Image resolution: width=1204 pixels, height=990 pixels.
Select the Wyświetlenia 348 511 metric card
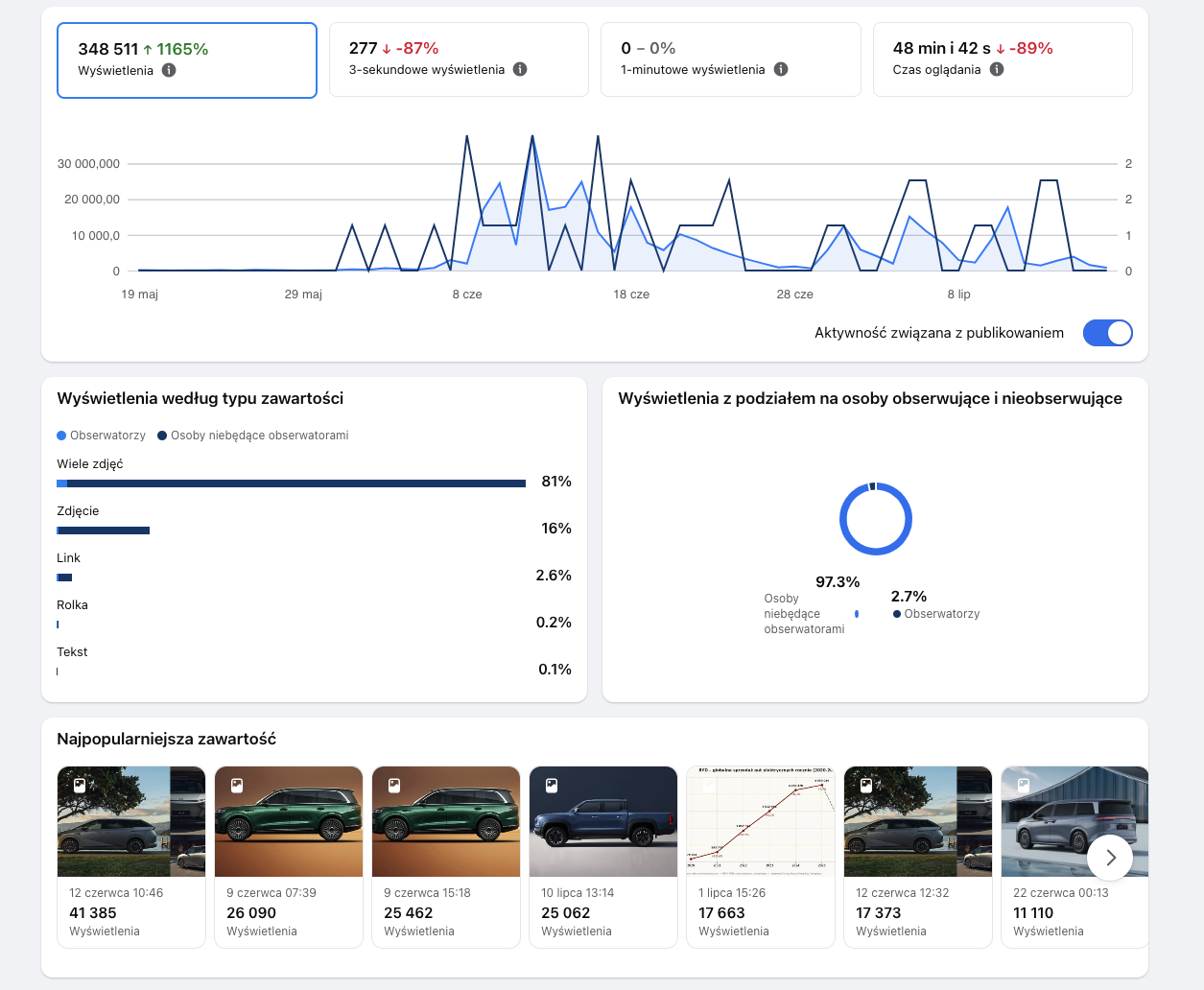pyautogui.click(x=187, y=60)
